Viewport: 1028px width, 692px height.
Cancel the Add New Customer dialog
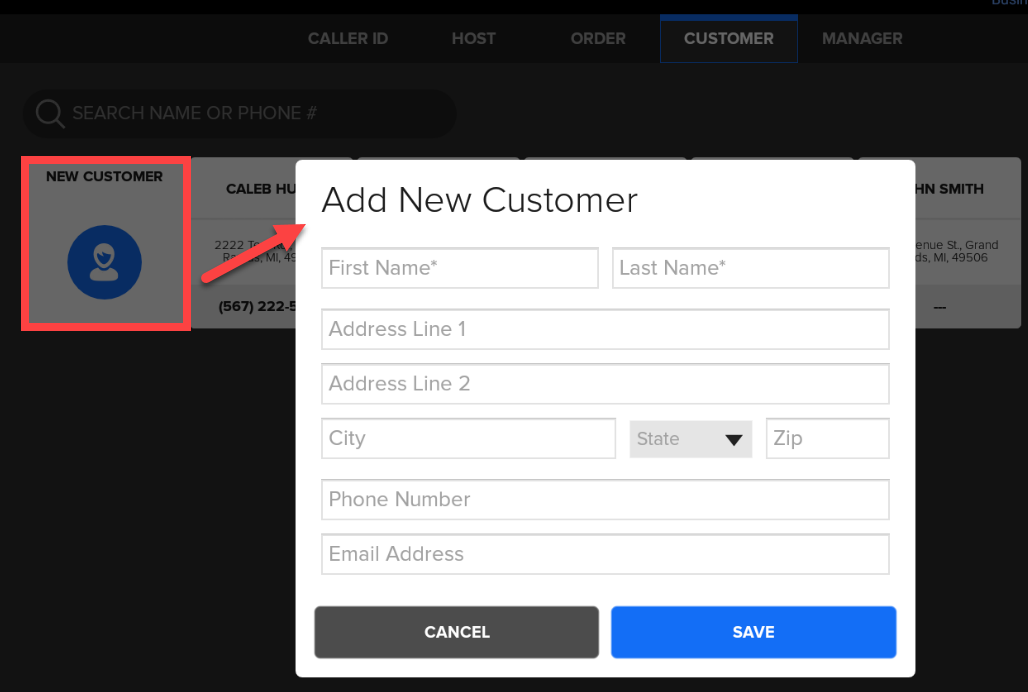tap(456, 632)
